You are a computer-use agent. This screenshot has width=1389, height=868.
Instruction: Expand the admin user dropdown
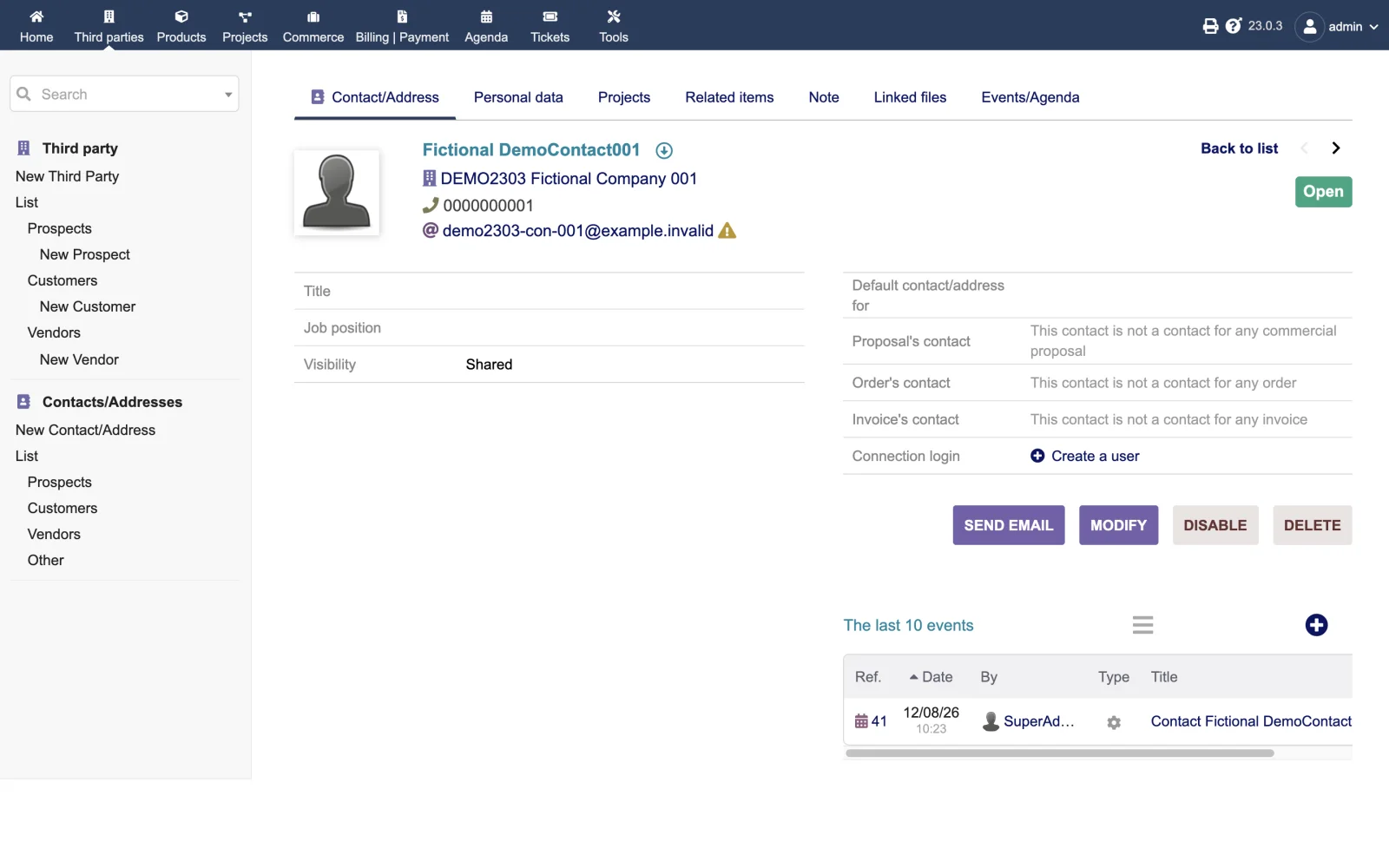[x=1373, y=27]
